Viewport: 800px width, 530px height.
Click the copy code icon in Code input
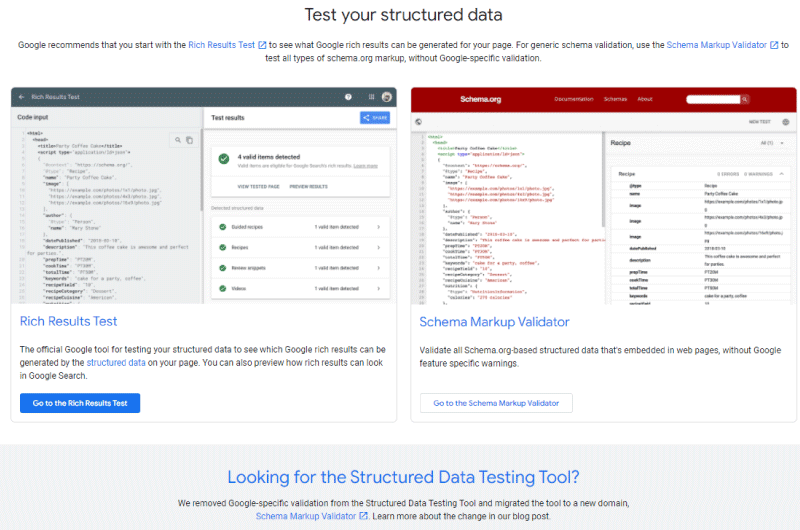[x=189, y=140]
